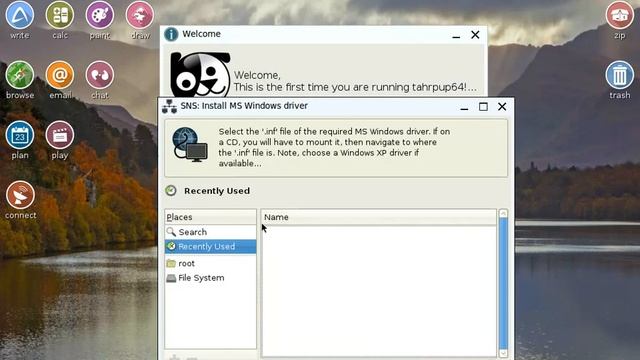Viewport: 640px width, 360px height.
Task: Click the Places column header
Action: [211, 217]
